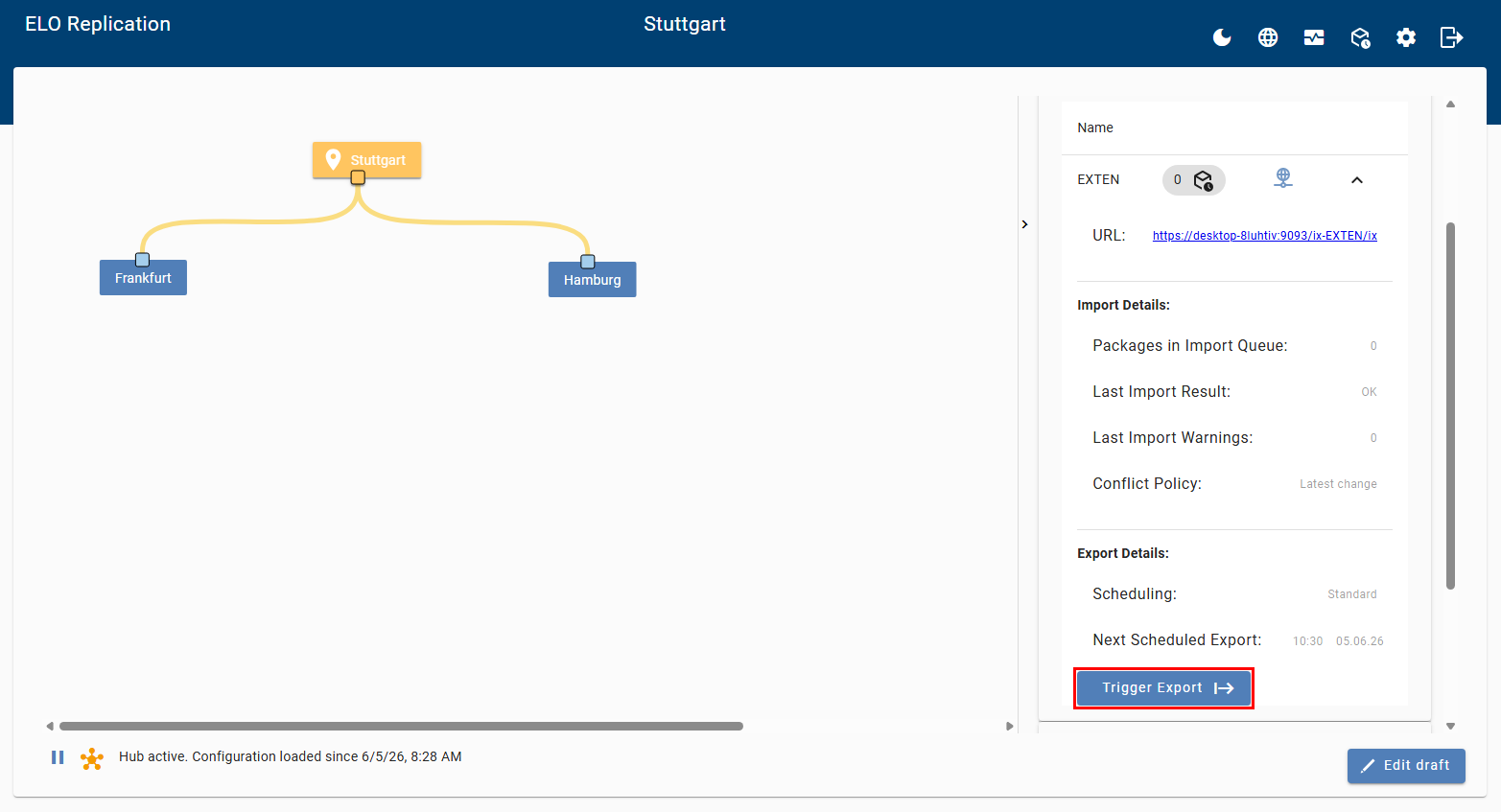Click the diagram scroll left arrow
1501x812 pixels.
click(50, 727)
